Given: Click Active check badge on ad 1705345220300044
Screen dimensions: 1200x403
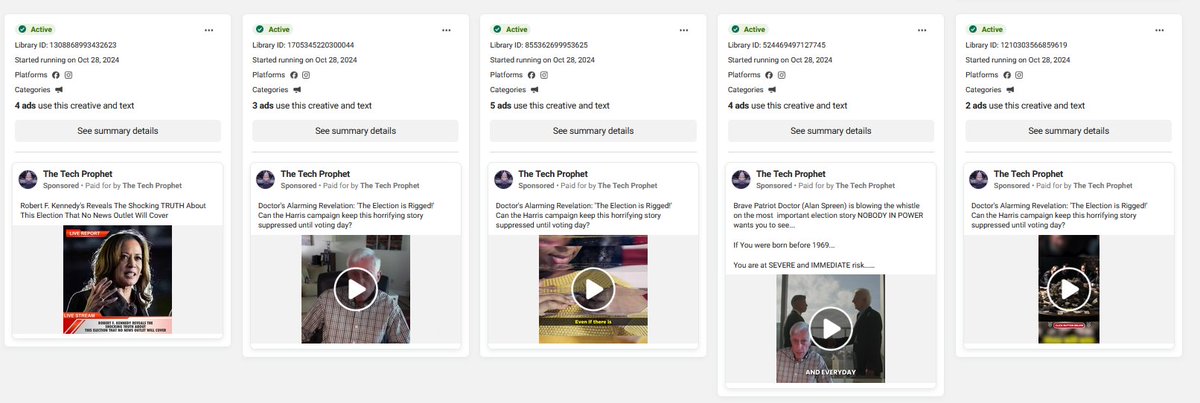Looking at the screenshot, I should click(273, 30).
